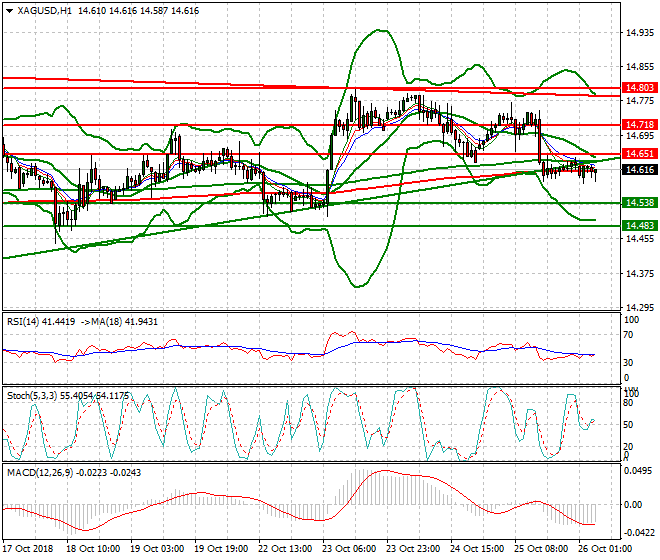Click the 26 Oct 01:00 time label

click(x=605, y=549)
